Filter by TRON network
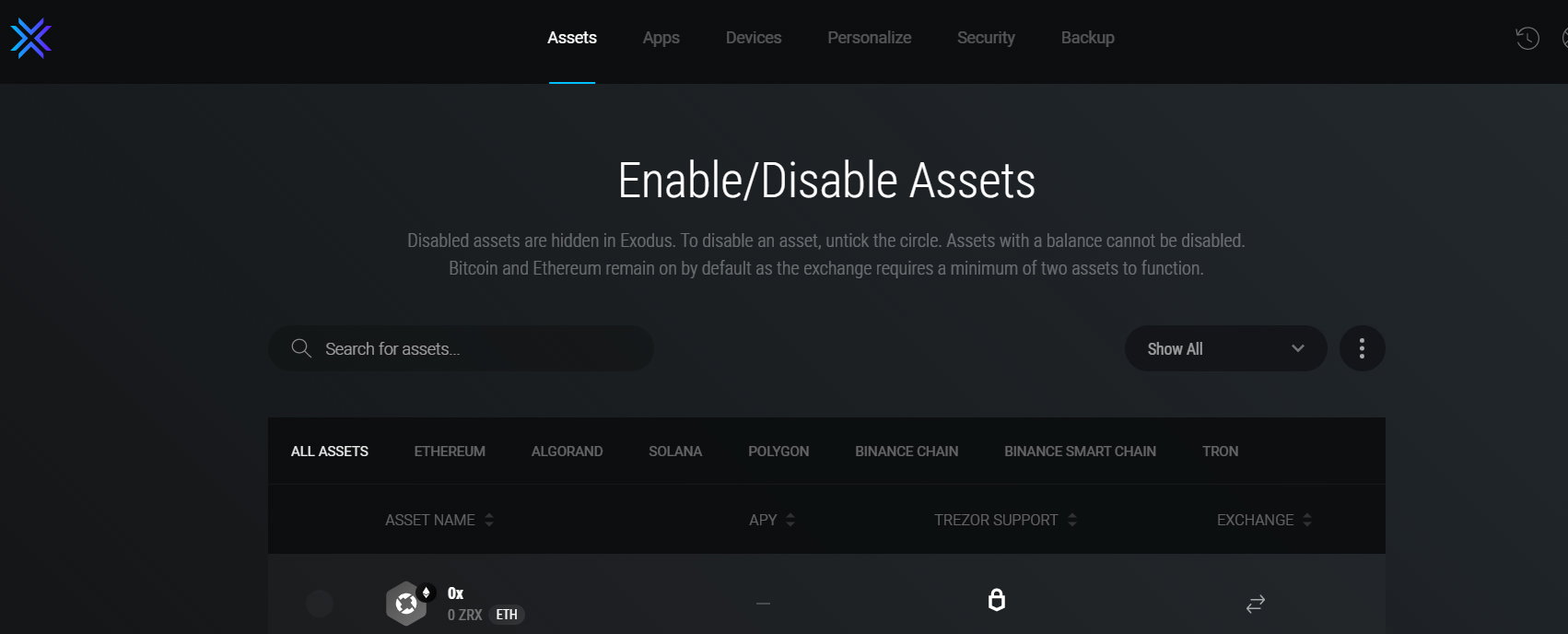 1220,451
